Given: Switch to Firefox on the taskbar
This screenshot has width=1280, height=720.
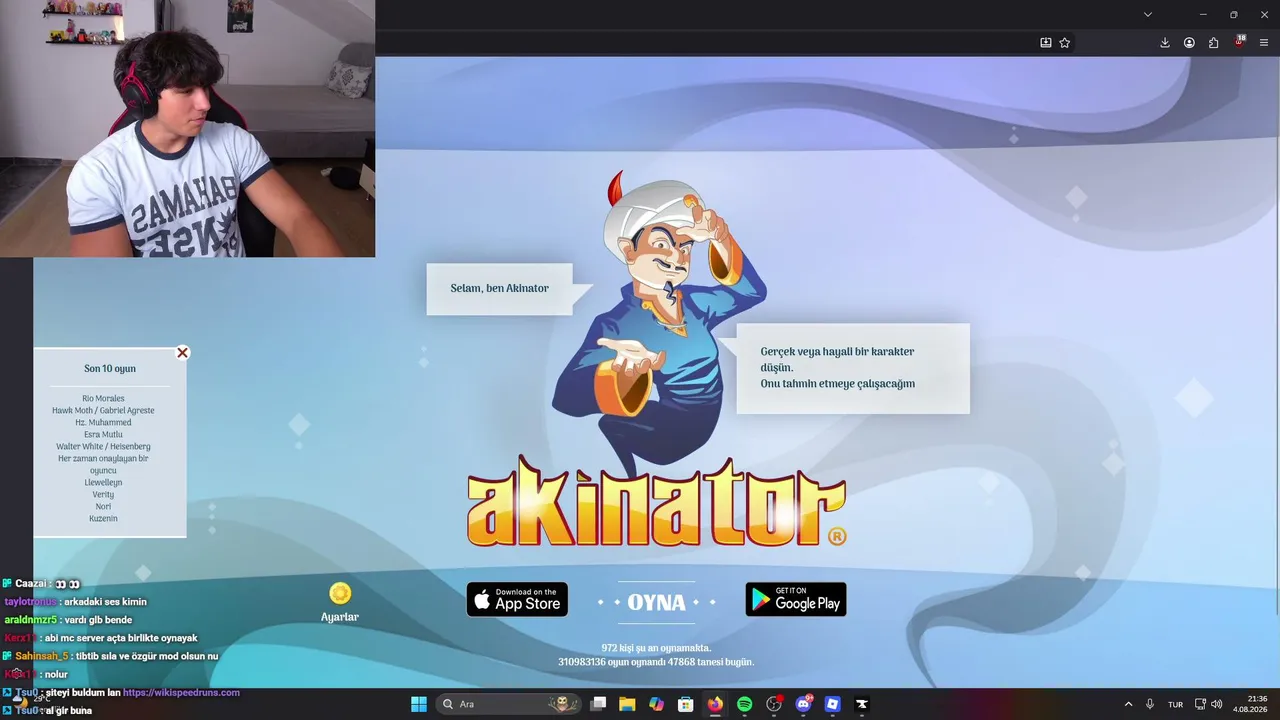Looking at the screenshot, I should click(x=715, y=704).
